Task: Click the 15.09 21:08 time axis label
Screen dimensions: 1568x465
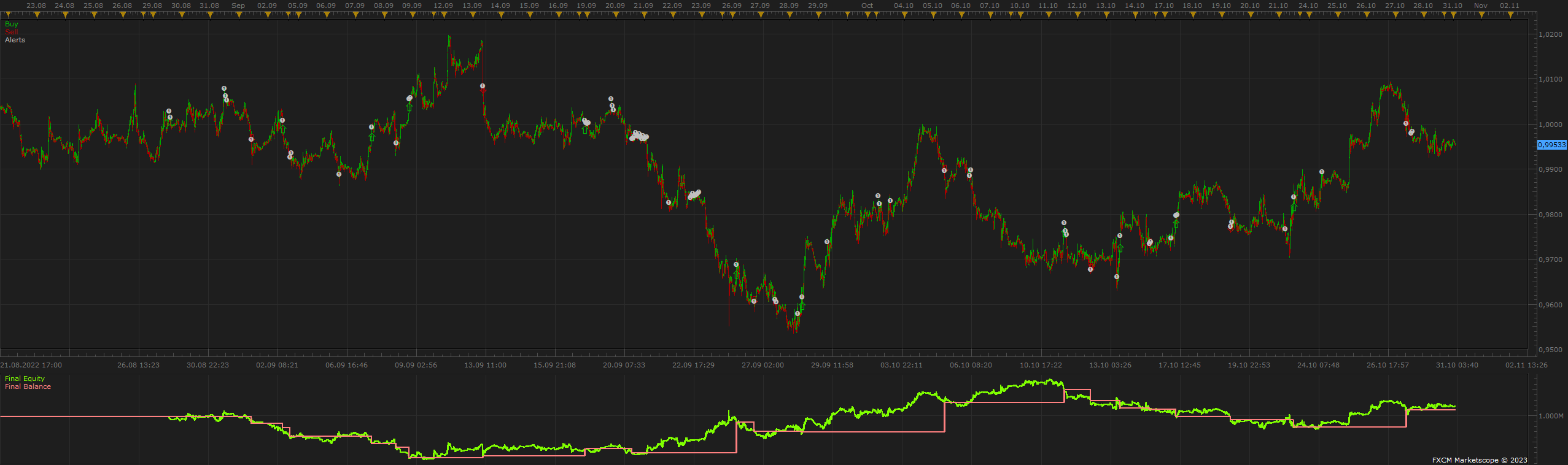Action: [554, 365]
